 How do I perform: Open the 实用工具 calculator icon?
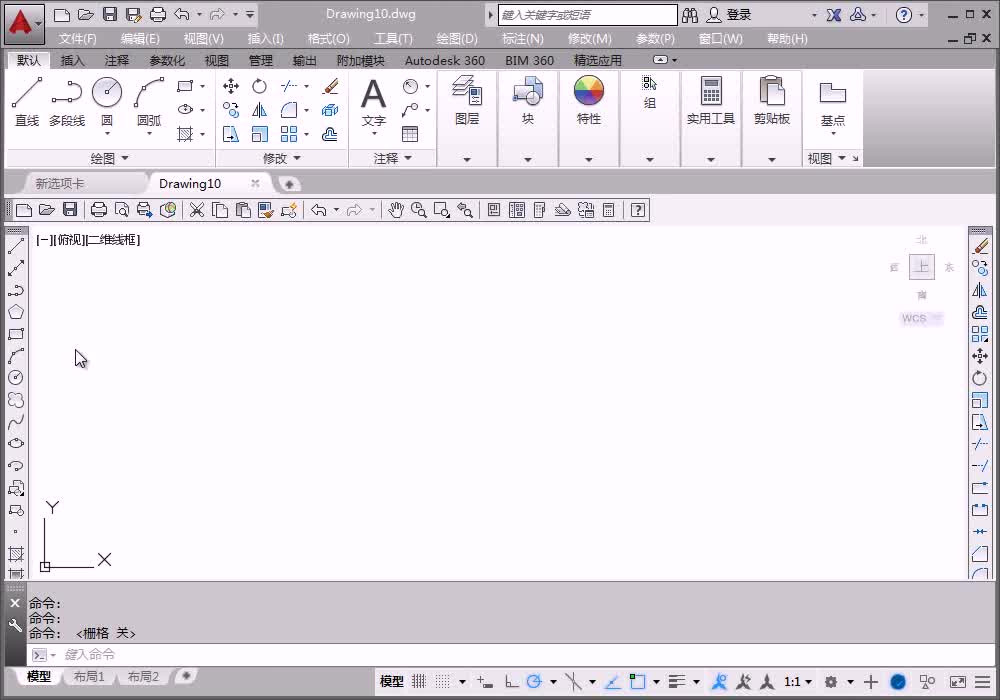pyautogui.click(x=710, y=100)
